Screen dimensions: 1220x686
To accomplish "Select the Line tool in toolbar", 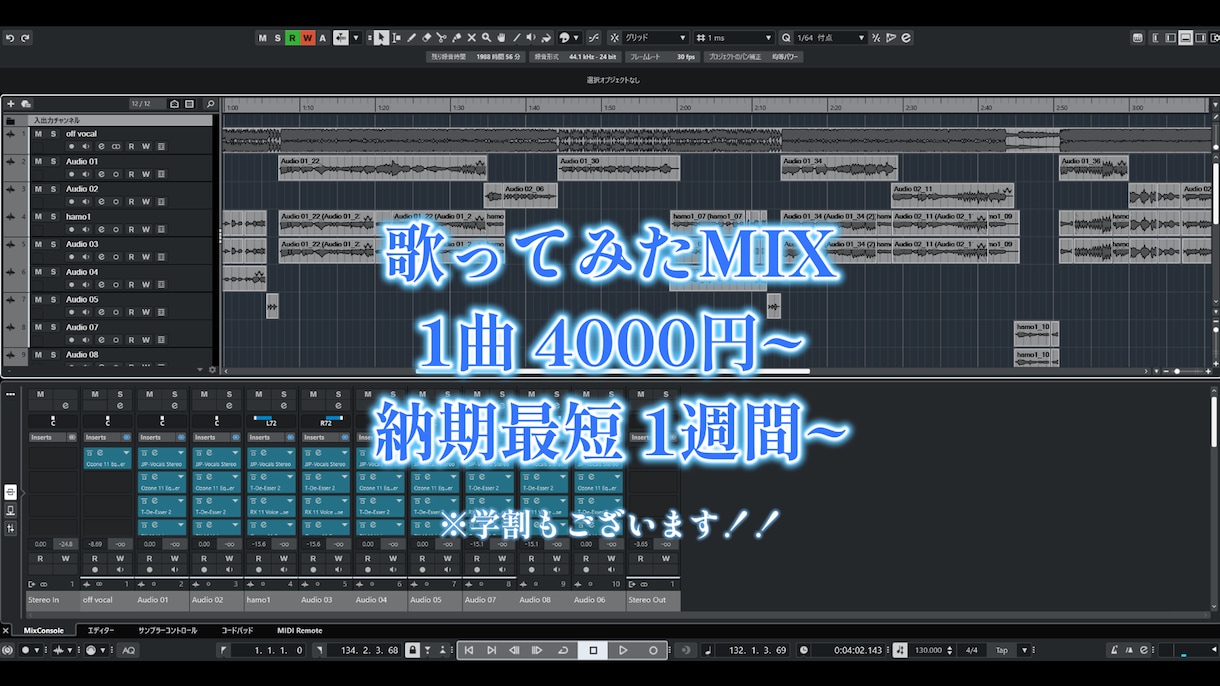I will 517,38.
